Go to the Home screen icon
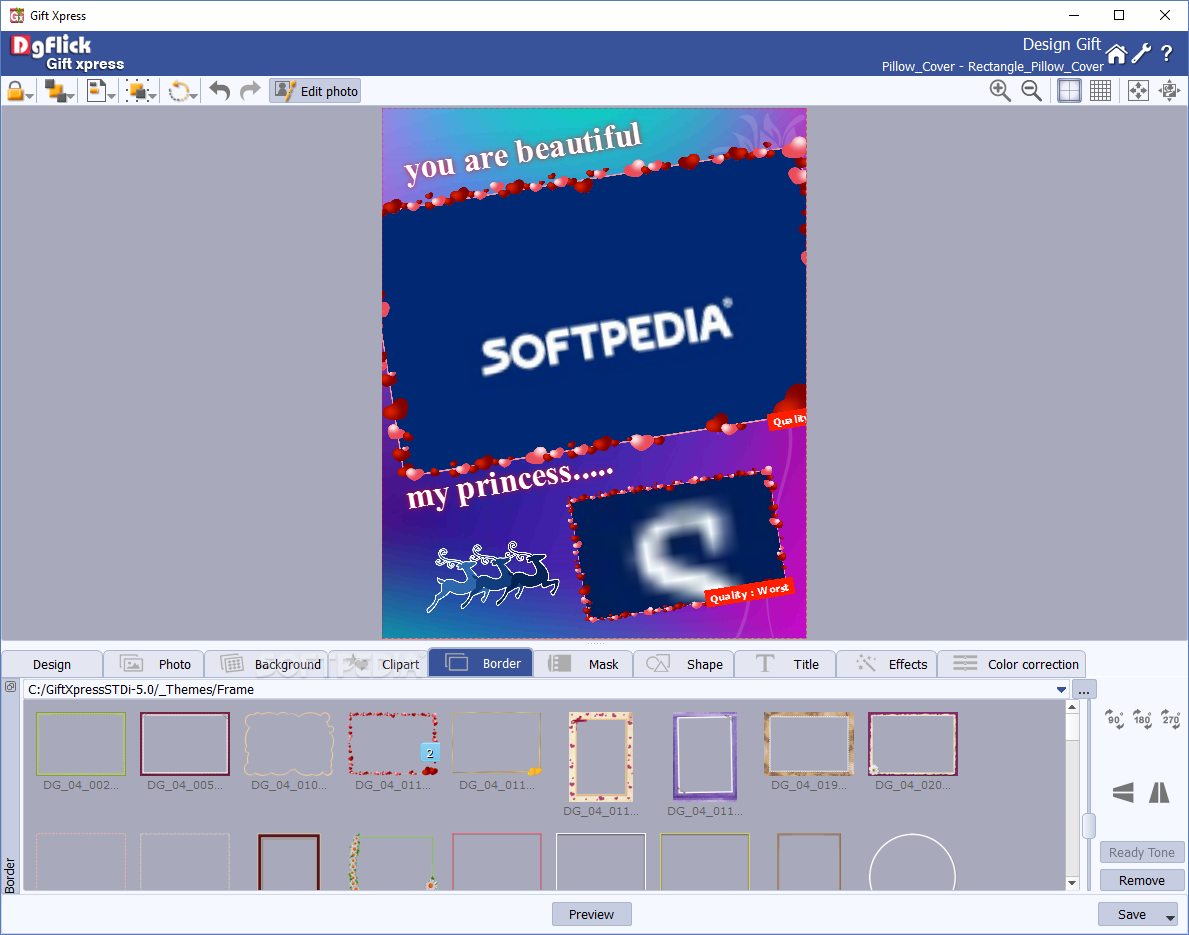 point(1116,55)
